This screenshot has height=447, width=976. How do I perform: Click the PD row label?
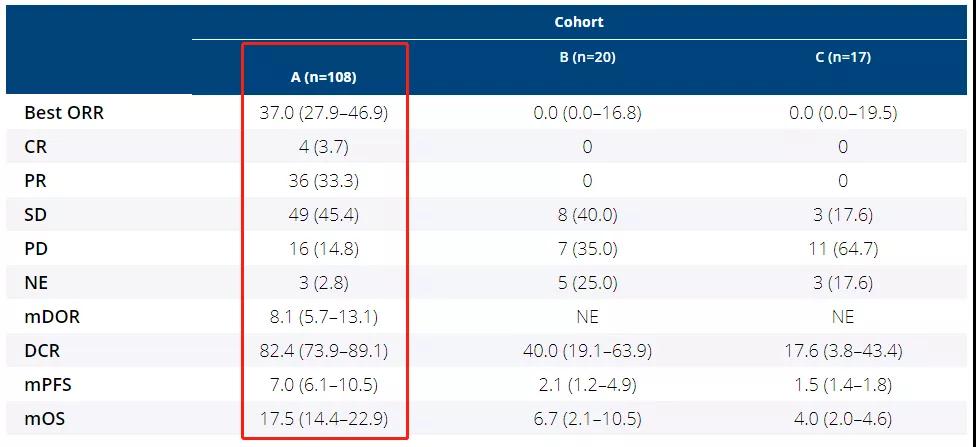[37, 249]
